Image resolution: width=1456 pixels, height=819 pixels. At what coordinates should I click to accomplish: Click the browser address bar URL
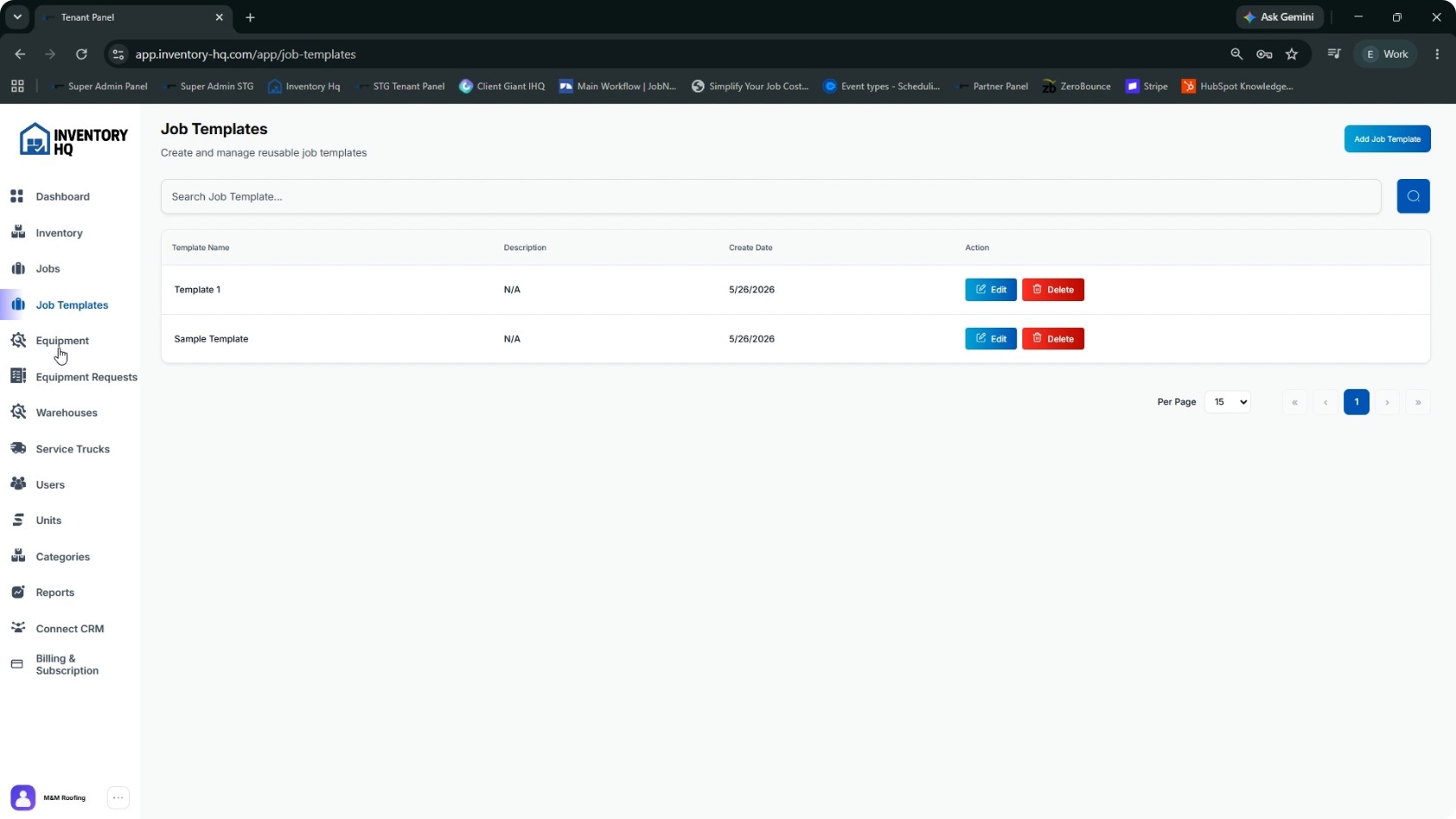pyautogui.click(x=245, y=54)
